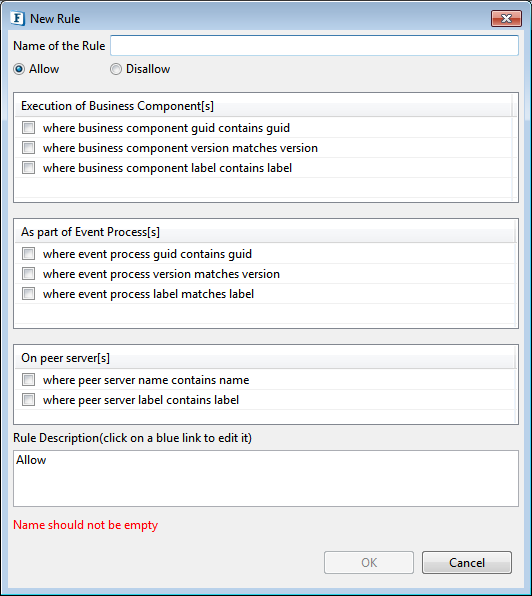
Task: Check peer server label contains label
Action: coord(28,400)
